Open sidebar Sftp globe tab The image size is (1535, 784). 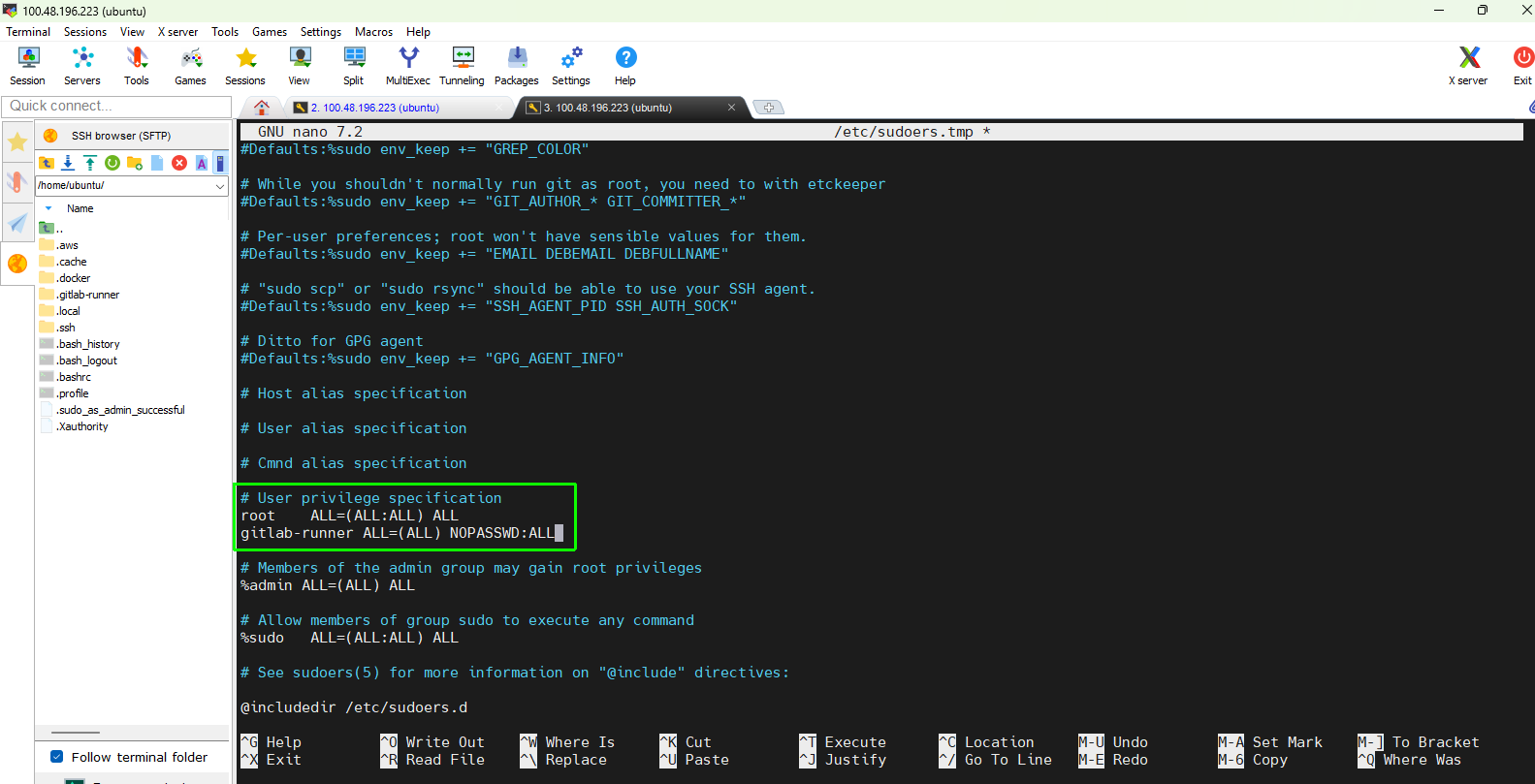pyautogui.click(x=17, y=264)
